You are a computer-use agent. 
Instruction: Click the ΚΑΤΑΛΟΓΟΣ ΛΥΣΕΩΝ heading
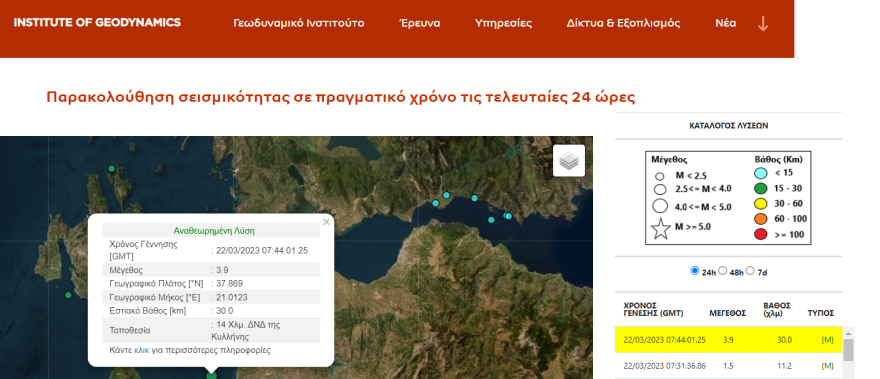coord(728,126)
